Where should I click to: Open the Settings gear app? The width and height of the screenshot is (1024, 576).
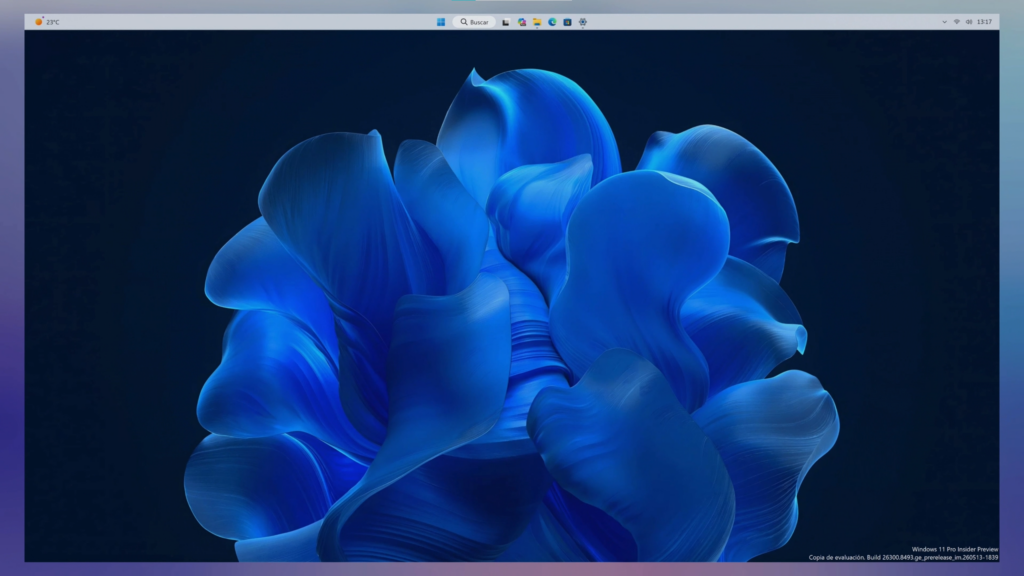583,22
